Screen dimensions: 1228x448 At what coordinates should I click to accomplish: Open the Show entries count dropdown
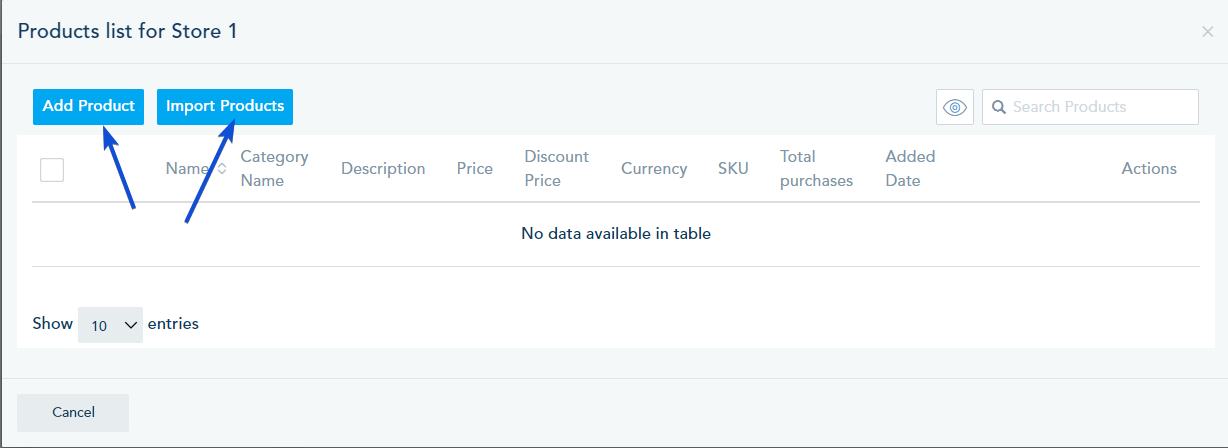(x=110, y=325)
